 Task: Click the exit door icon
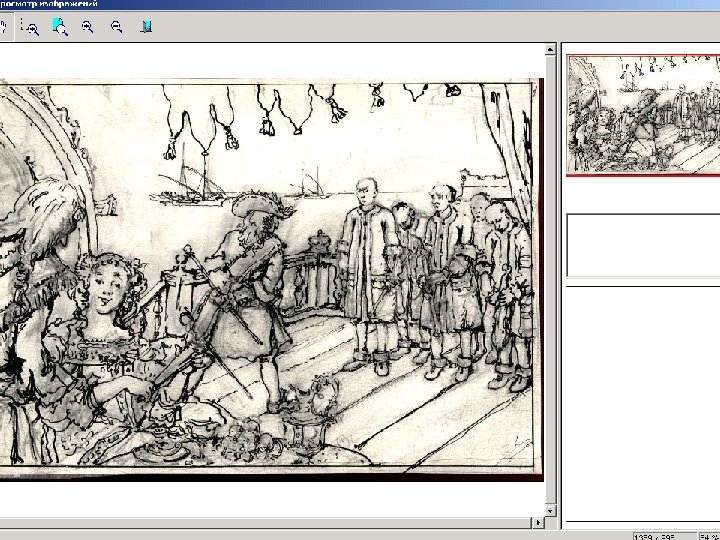point(146,27)
